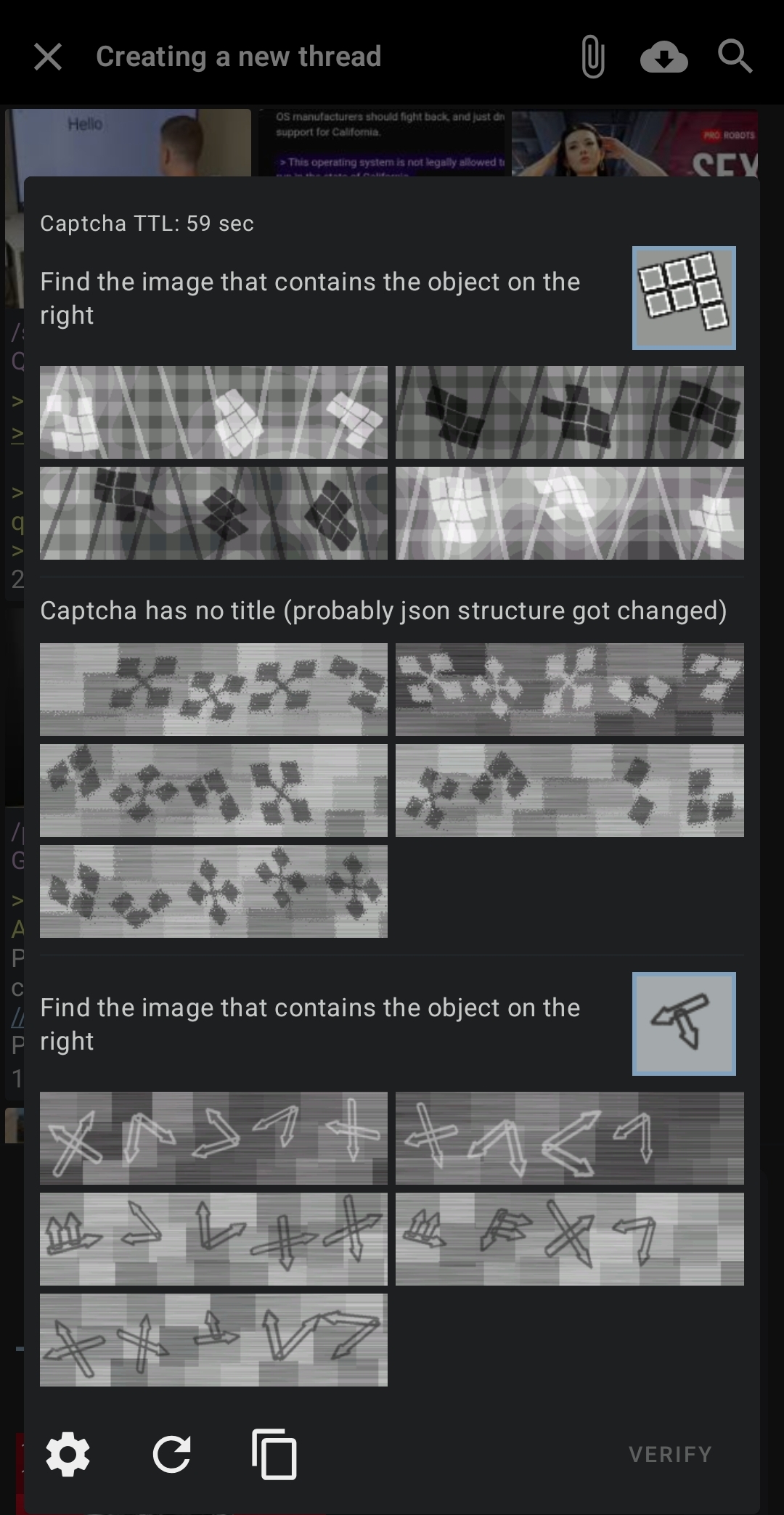Open captcha settings via the gear icon
The image size is (784, 1515).
pyautogui.click(x=68, y=1454)
